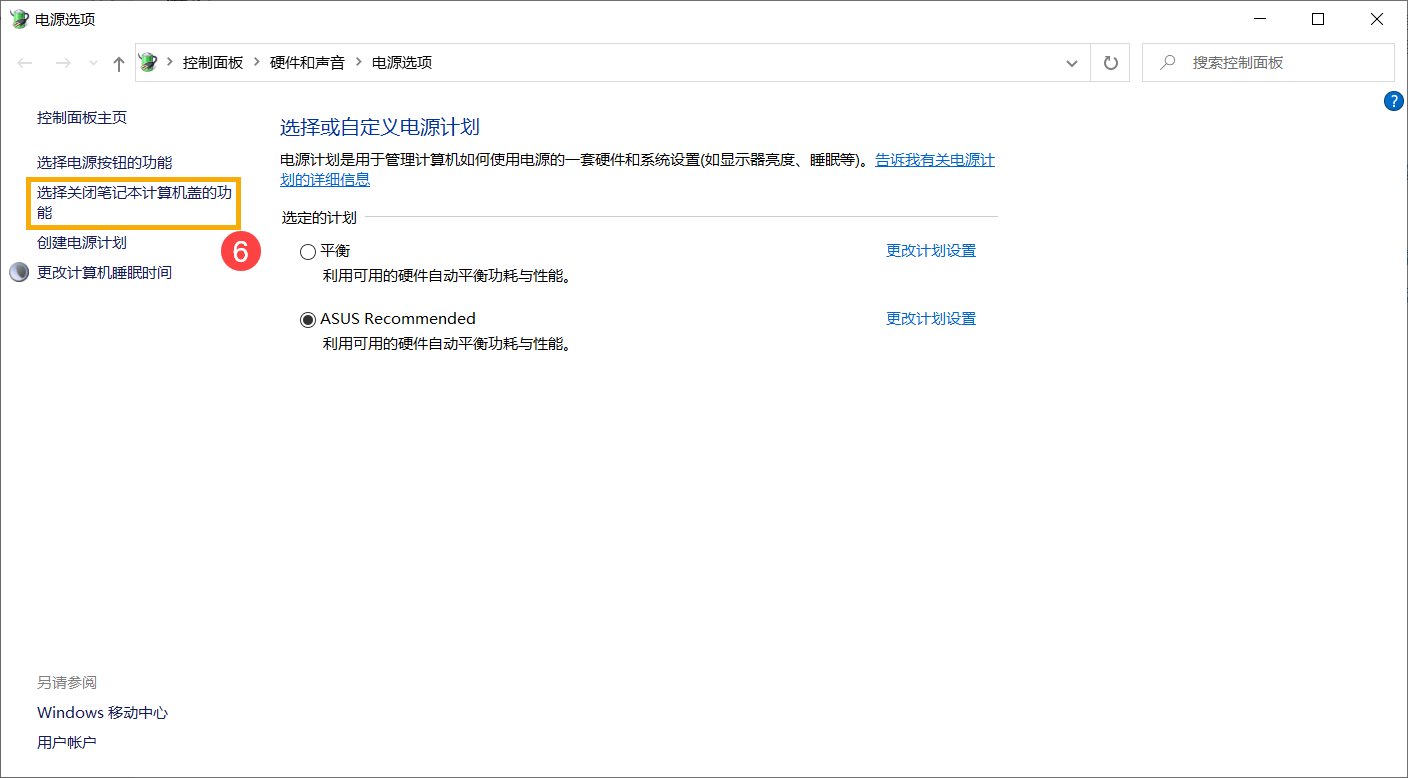Open 更改计划设置 for 平衡 plan
The height and width of the screenshot is (778, 1408).
[931, 250]
